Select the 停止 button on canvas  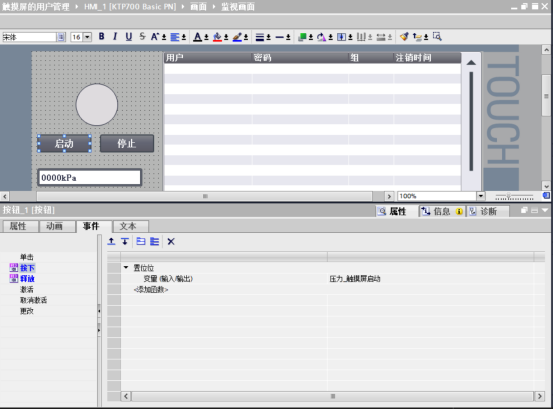pyautogui.click(x=127, y=143)
